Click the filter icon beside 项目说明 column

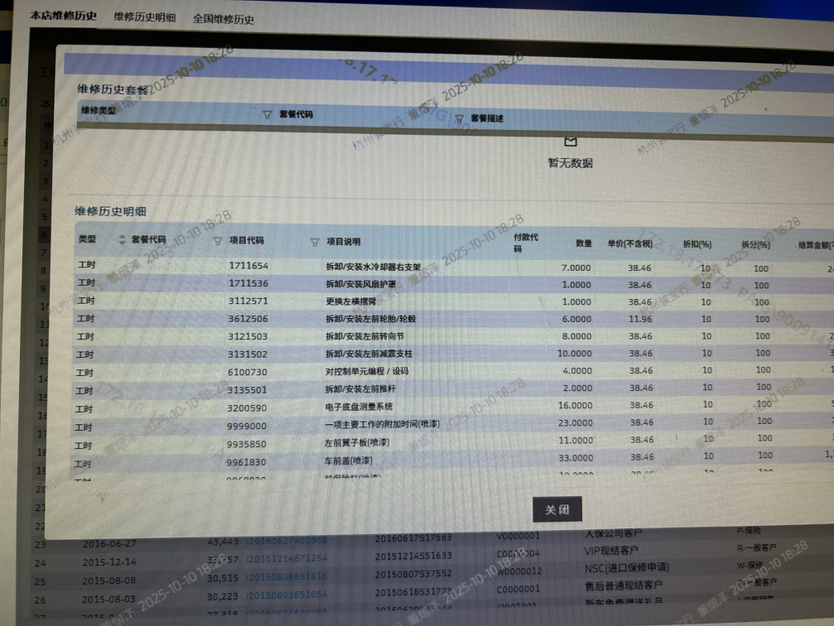(x=315, y=242)
